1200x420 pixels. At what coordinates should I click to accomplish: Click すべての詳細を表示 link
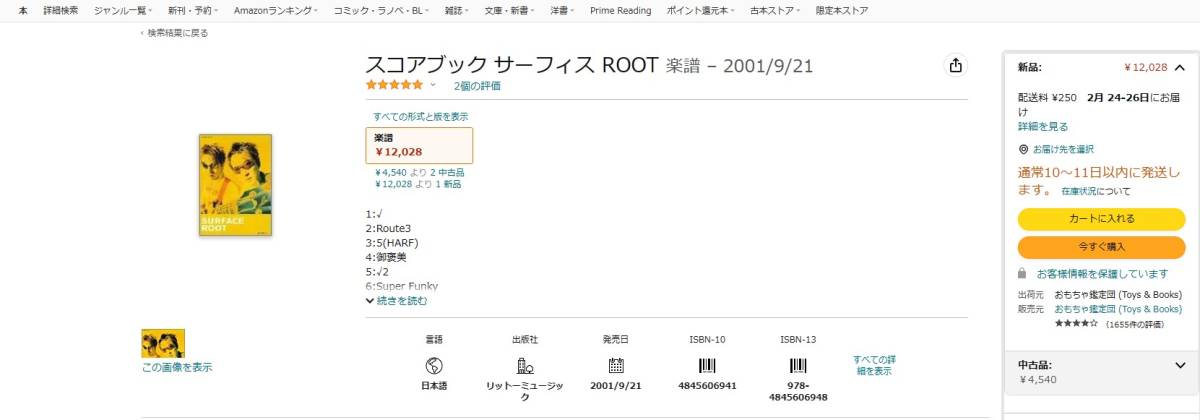tap(874, 365)
